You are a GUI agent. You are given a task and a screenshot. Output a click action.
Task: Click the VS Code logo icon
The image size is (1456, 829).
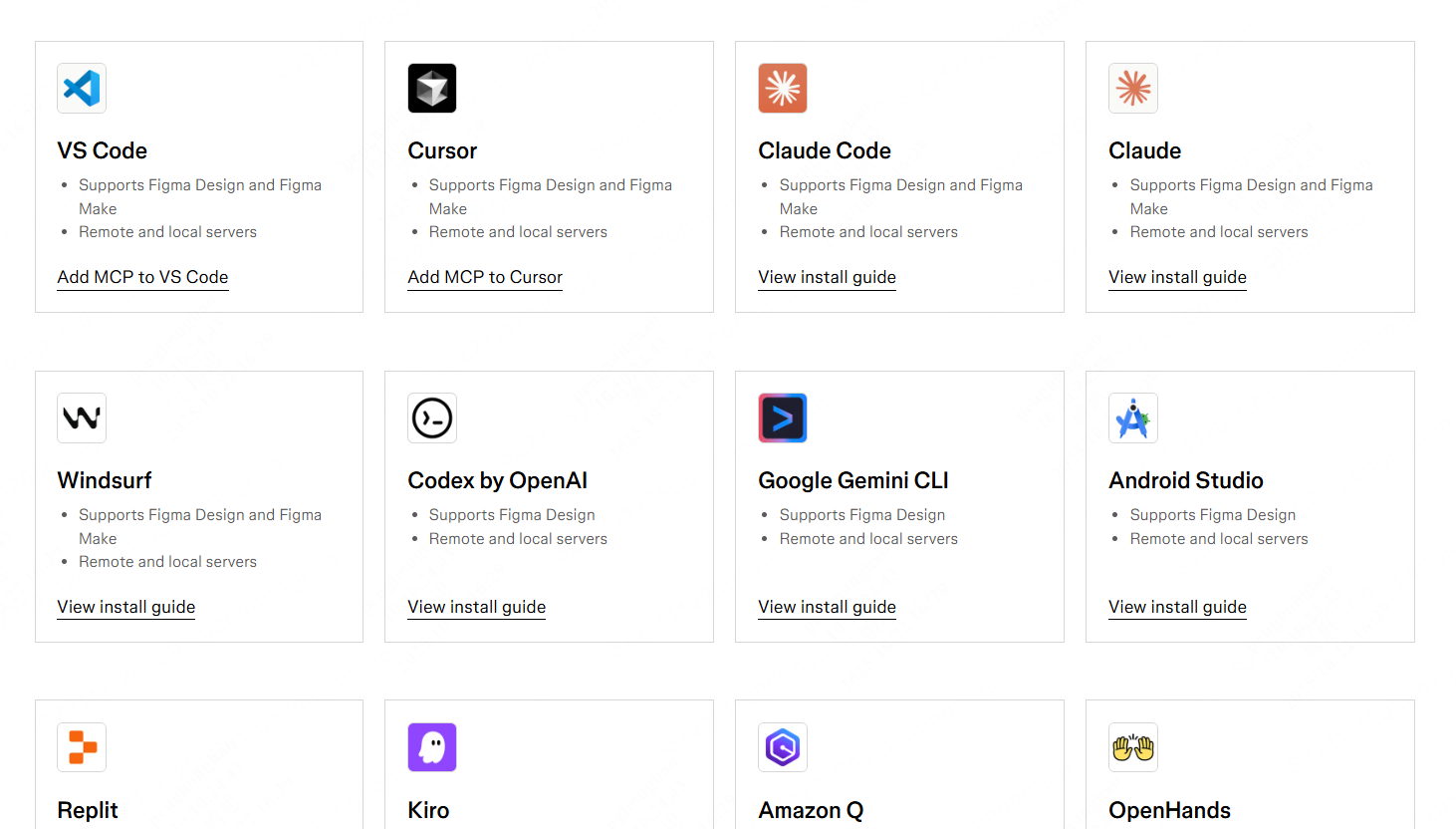(82, 89)
